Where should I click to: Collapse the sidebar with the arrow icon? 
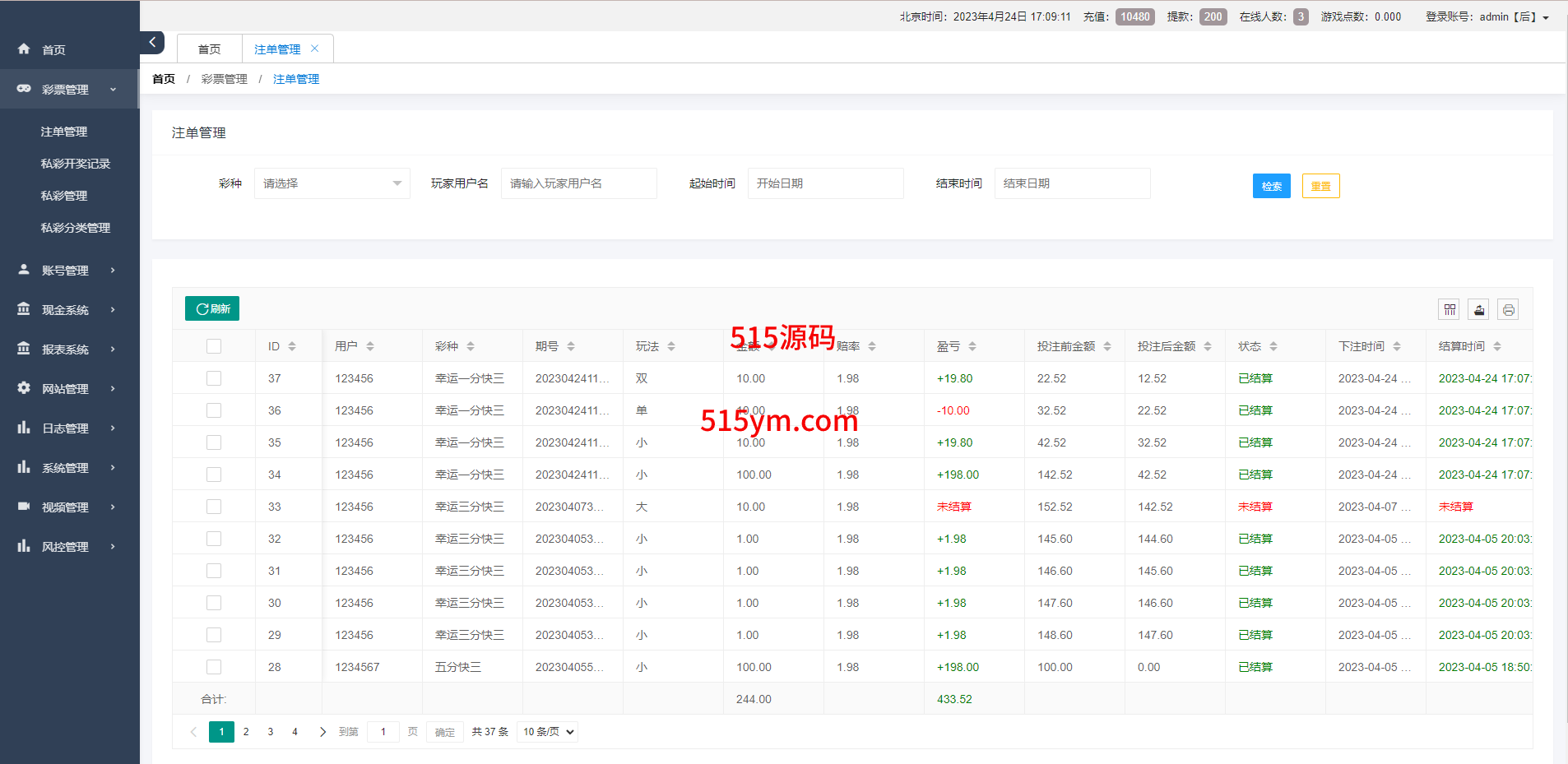152,42
